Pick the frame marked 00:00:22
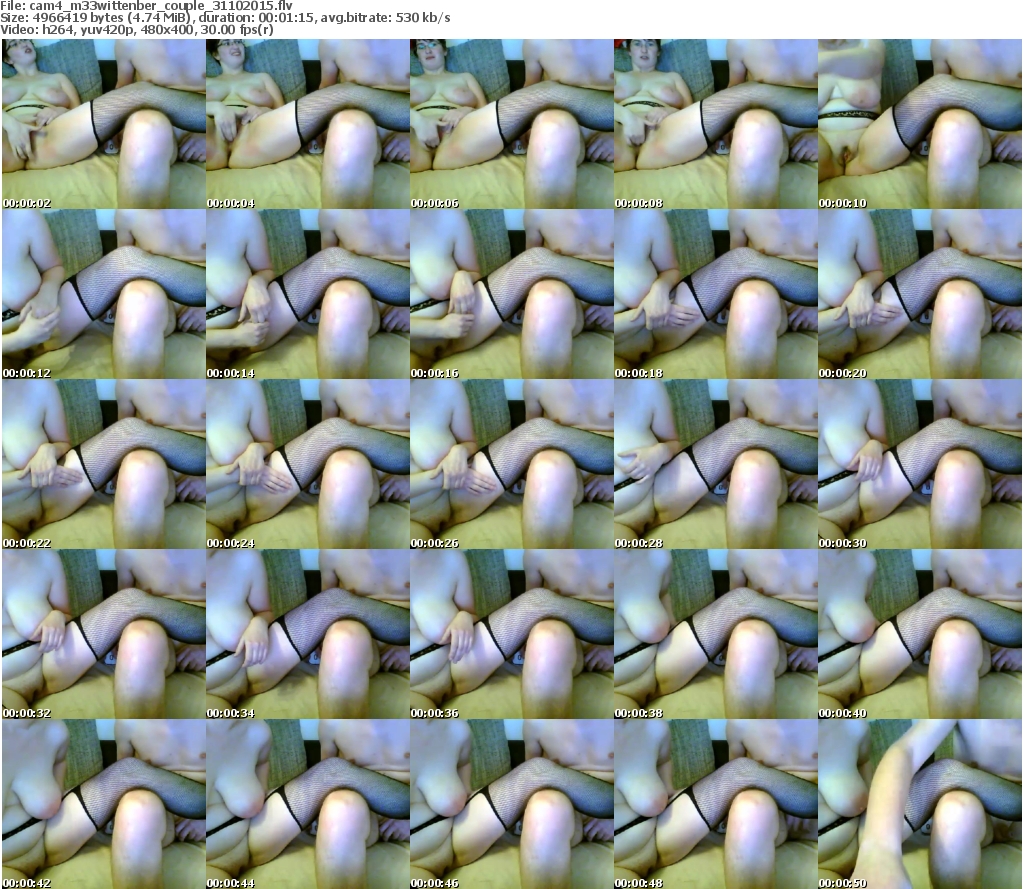The image size is (1024, 889). tap(103, 464)
